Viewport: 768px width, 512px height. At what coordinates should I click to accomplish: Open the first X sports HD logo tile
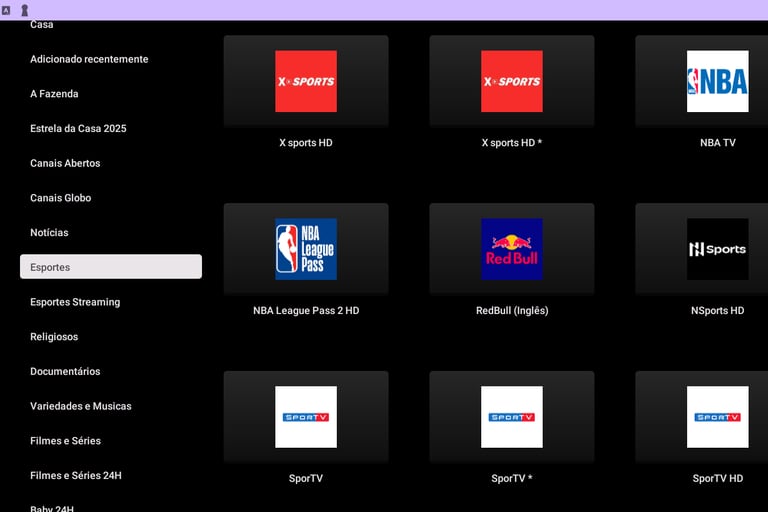click(306, 81)
